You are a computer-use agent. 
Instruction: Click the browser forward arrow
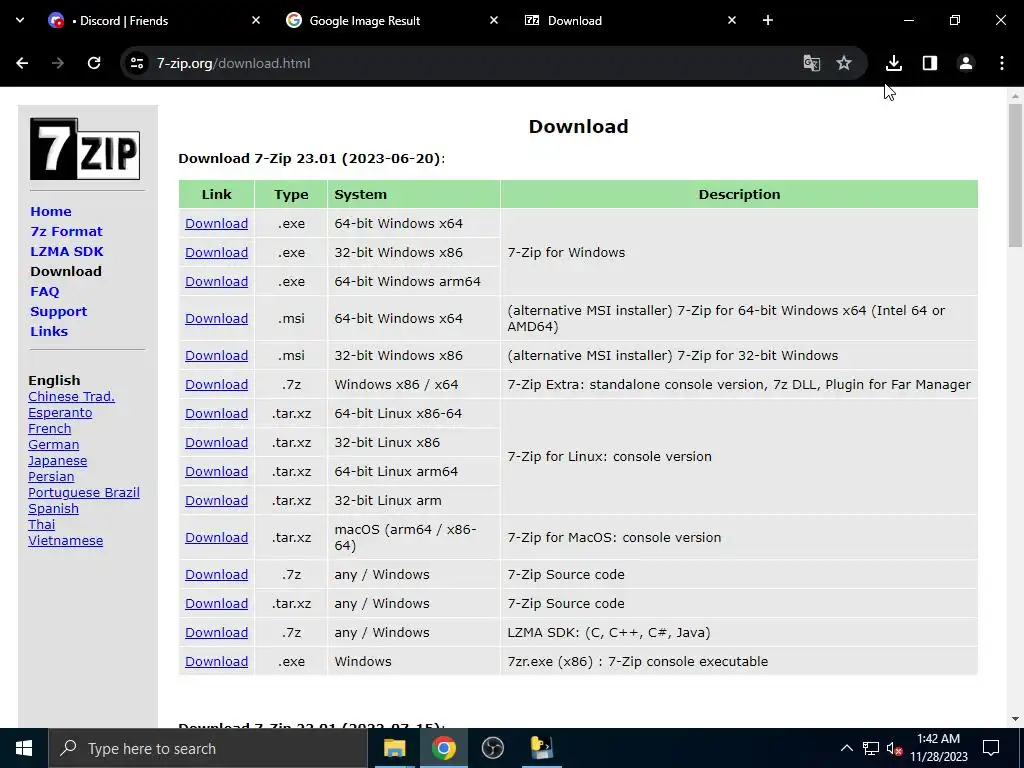click(58, 63)
